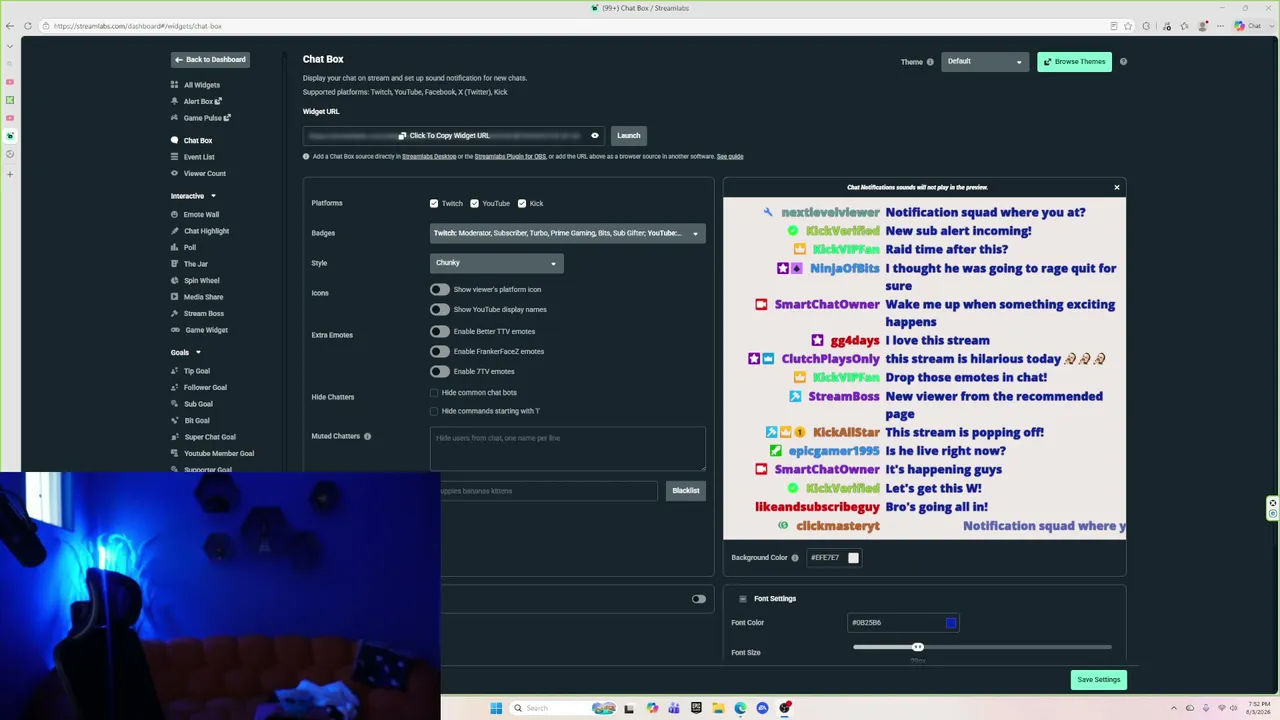
Task: Open Stream Boss hammer icon
Action: pos(174,313)
